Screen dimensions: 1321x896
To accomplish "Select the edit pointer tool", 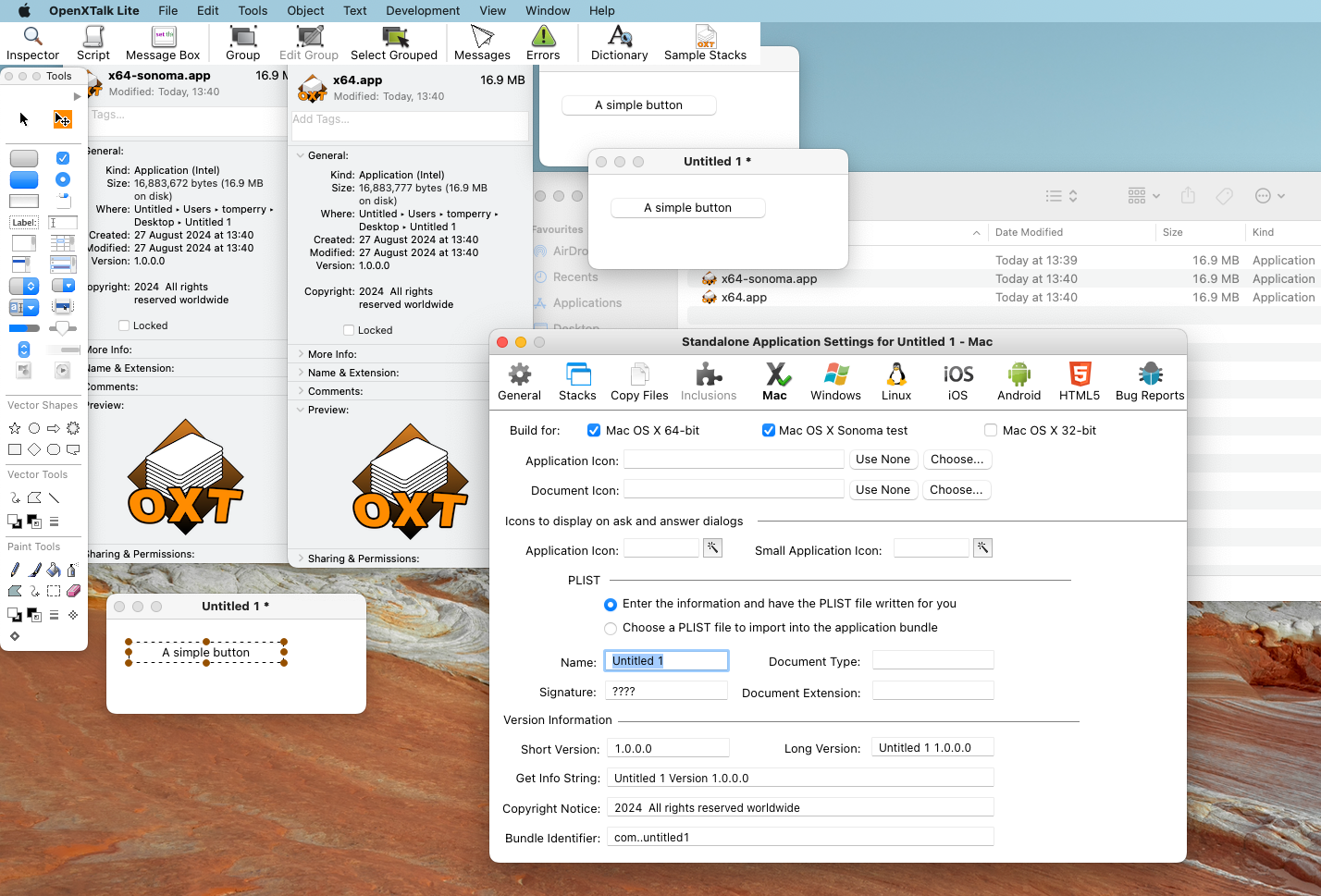I will coord(62,119).
